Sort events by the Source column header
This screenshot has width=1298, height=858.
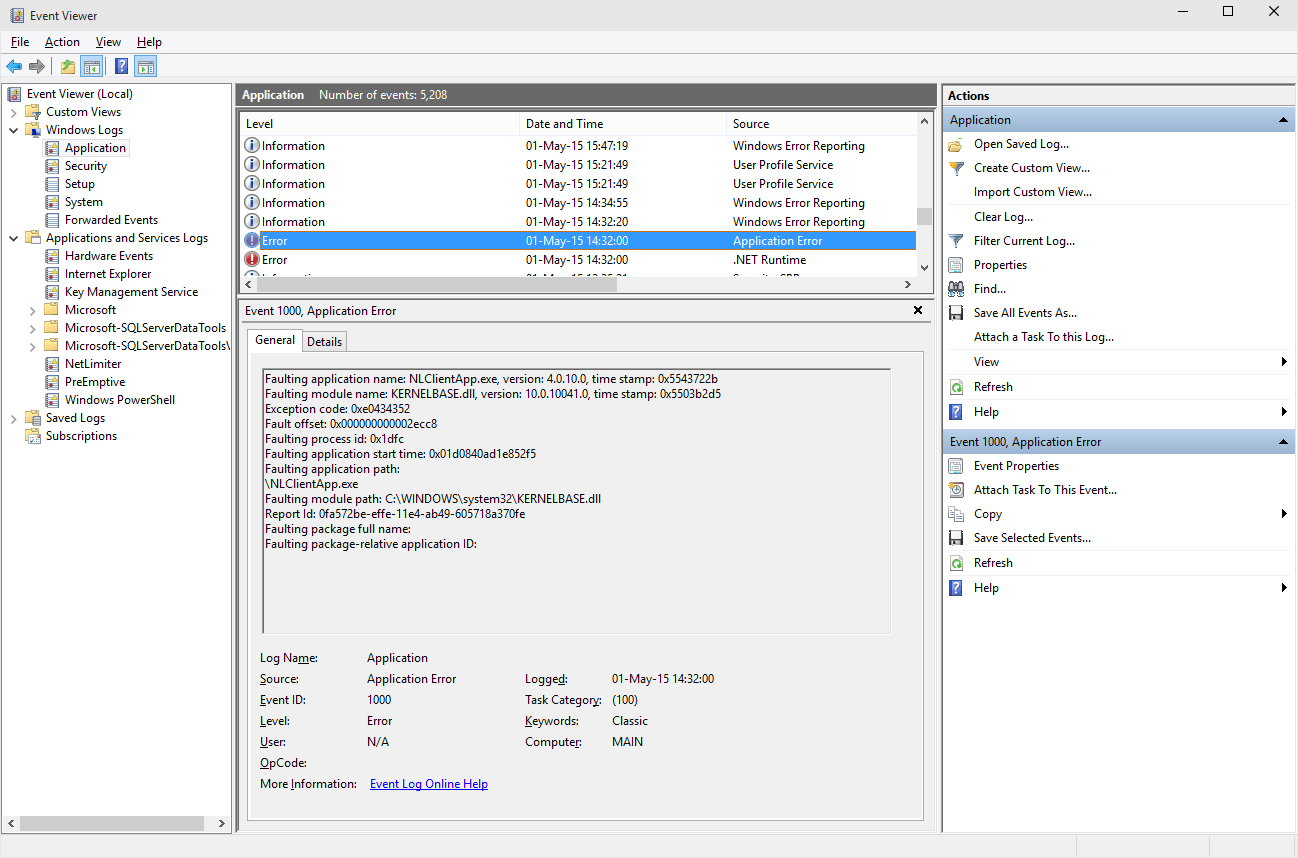[x=821, y=124]
